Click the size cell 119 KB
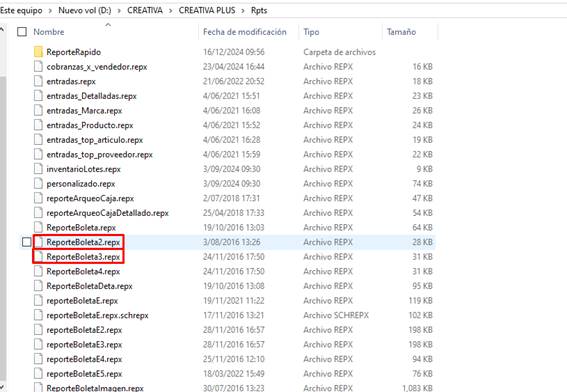This screenshot has width=567, height=392. coord(421,301)
